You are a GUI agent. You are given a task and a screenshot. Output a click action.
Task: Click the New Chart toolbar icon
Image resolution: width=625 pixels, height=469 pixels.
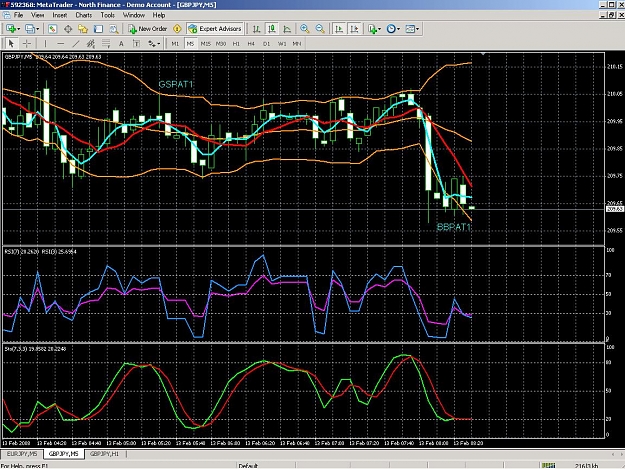[10, 29]
